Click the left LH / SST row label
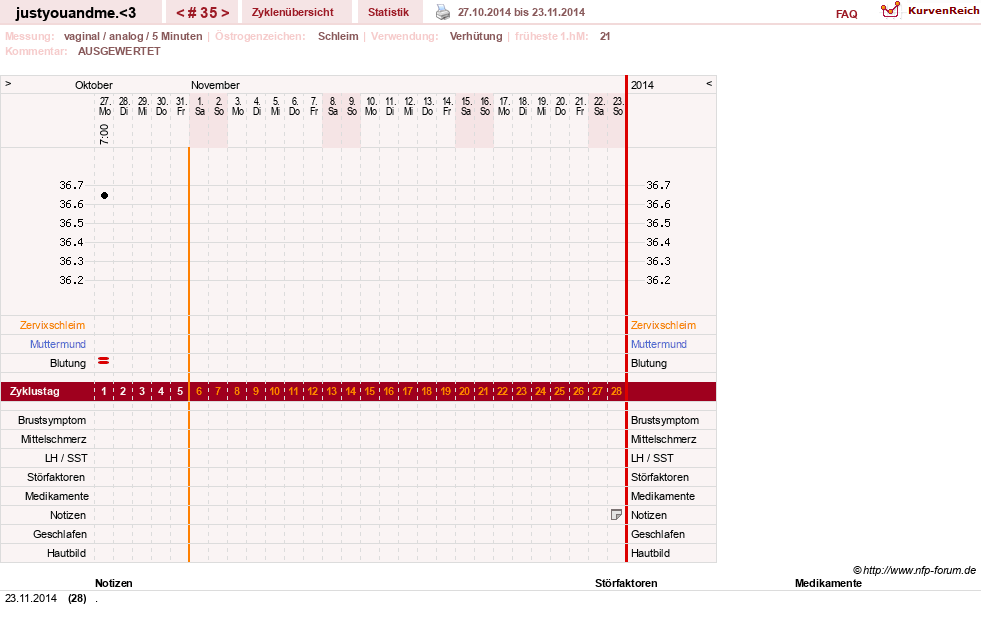Image resolution: width=981 pixels, height=622 pixels. pyautogui.click(x=66, y=458)
